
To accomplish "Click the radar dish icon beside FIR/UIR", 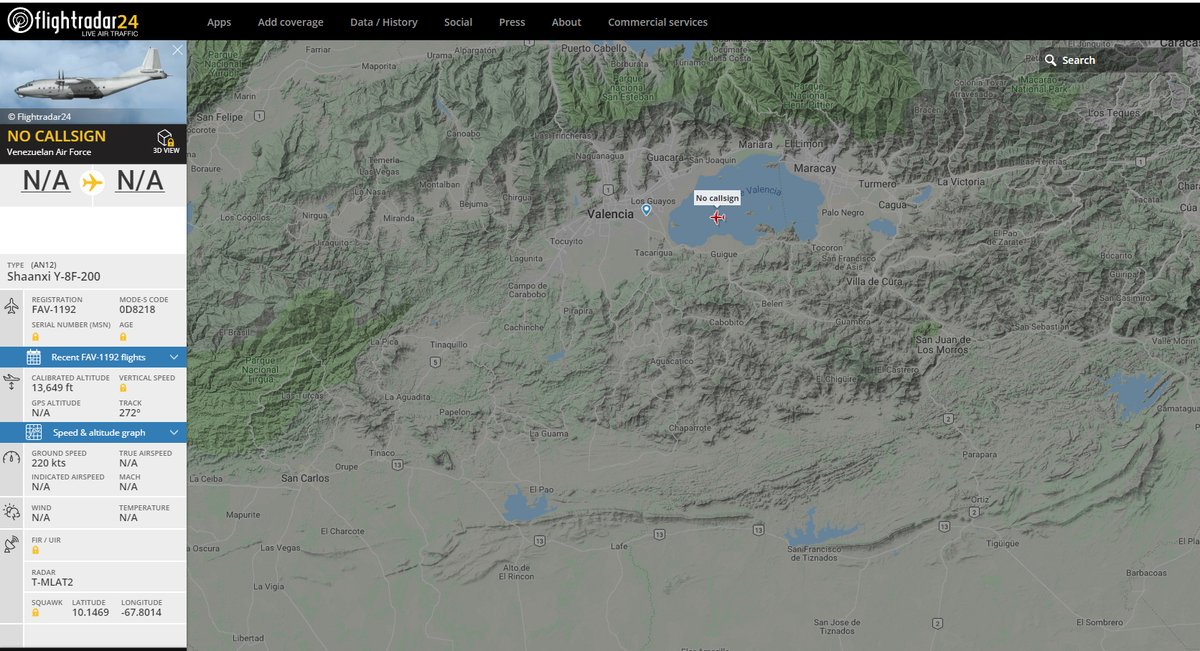I will pyautogui.click(x=11, y=545).
